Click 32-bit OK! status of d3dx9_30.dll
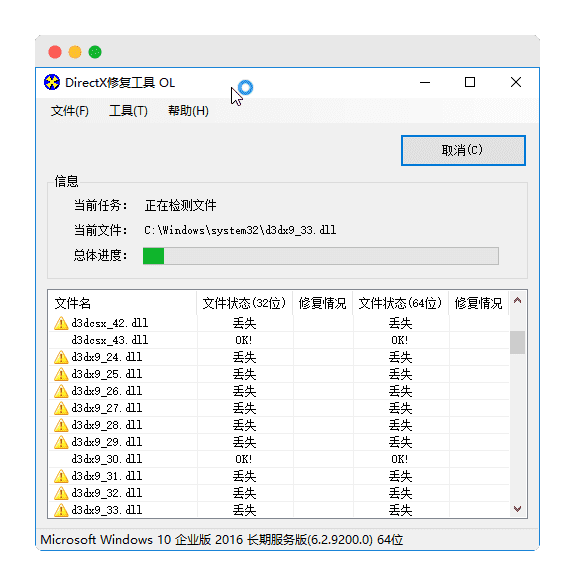 pyautogui.click(x=244, y=459)
